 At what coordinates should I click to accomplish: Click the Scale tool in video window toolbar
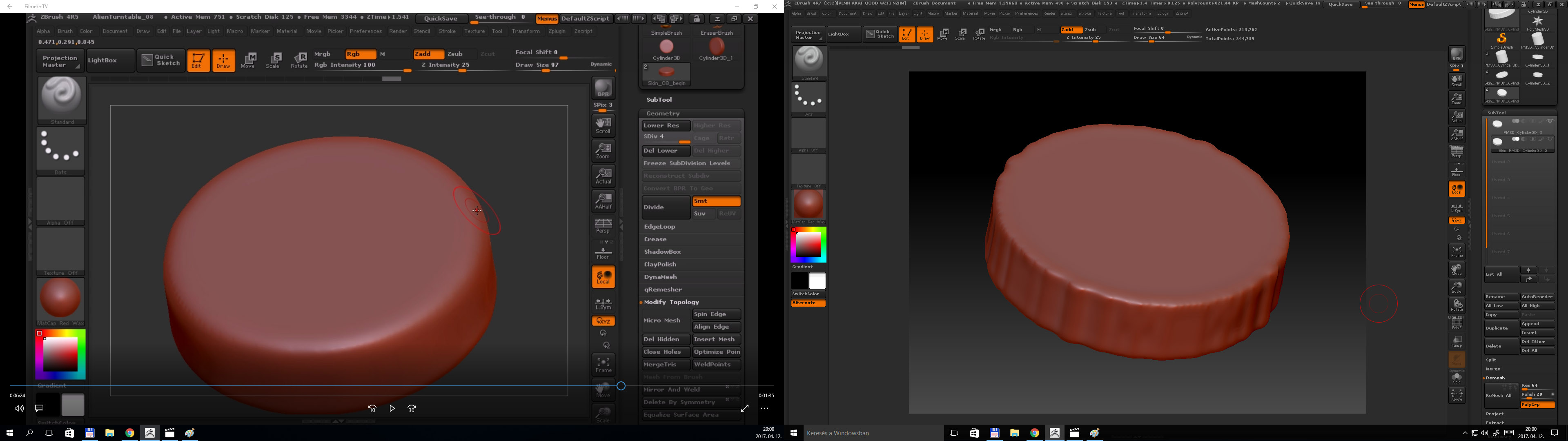point(273,60)
